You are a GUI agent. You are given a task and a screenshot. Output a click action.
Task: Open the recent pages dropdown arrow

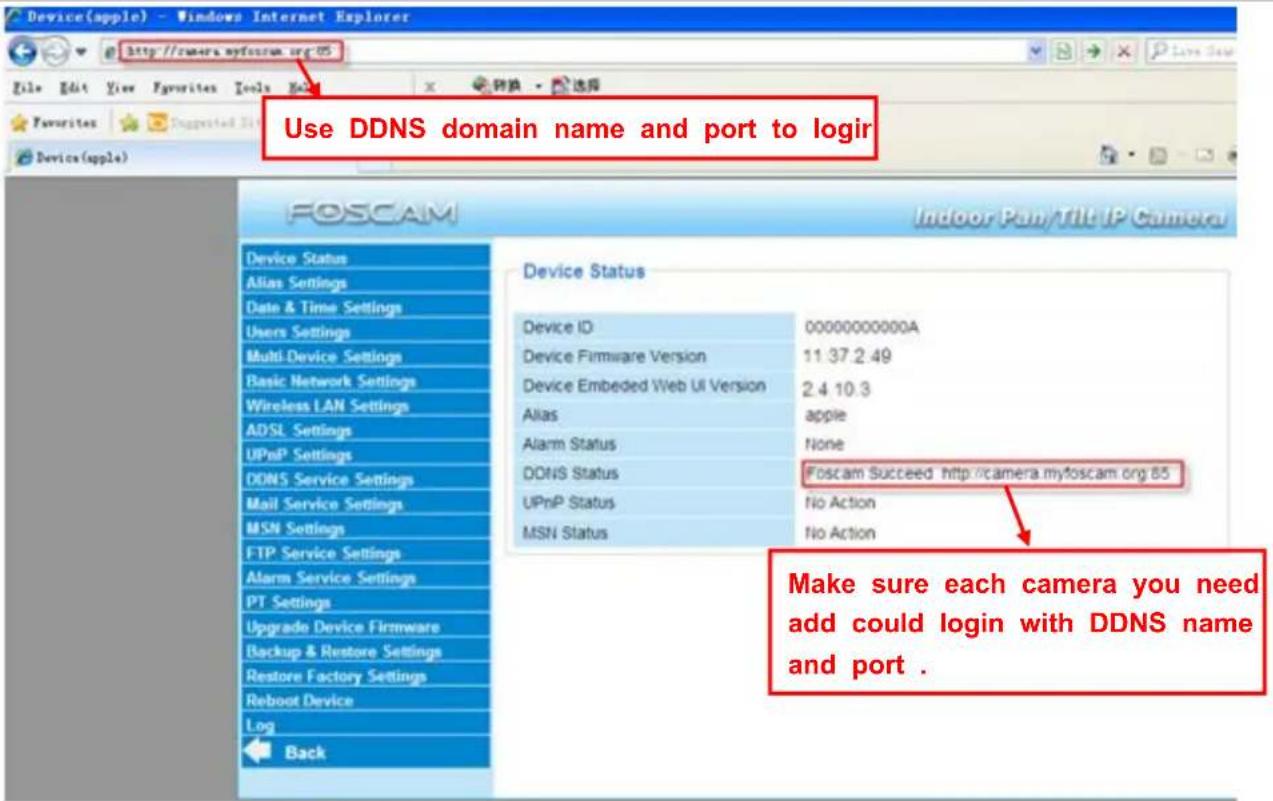coord(79,52)
